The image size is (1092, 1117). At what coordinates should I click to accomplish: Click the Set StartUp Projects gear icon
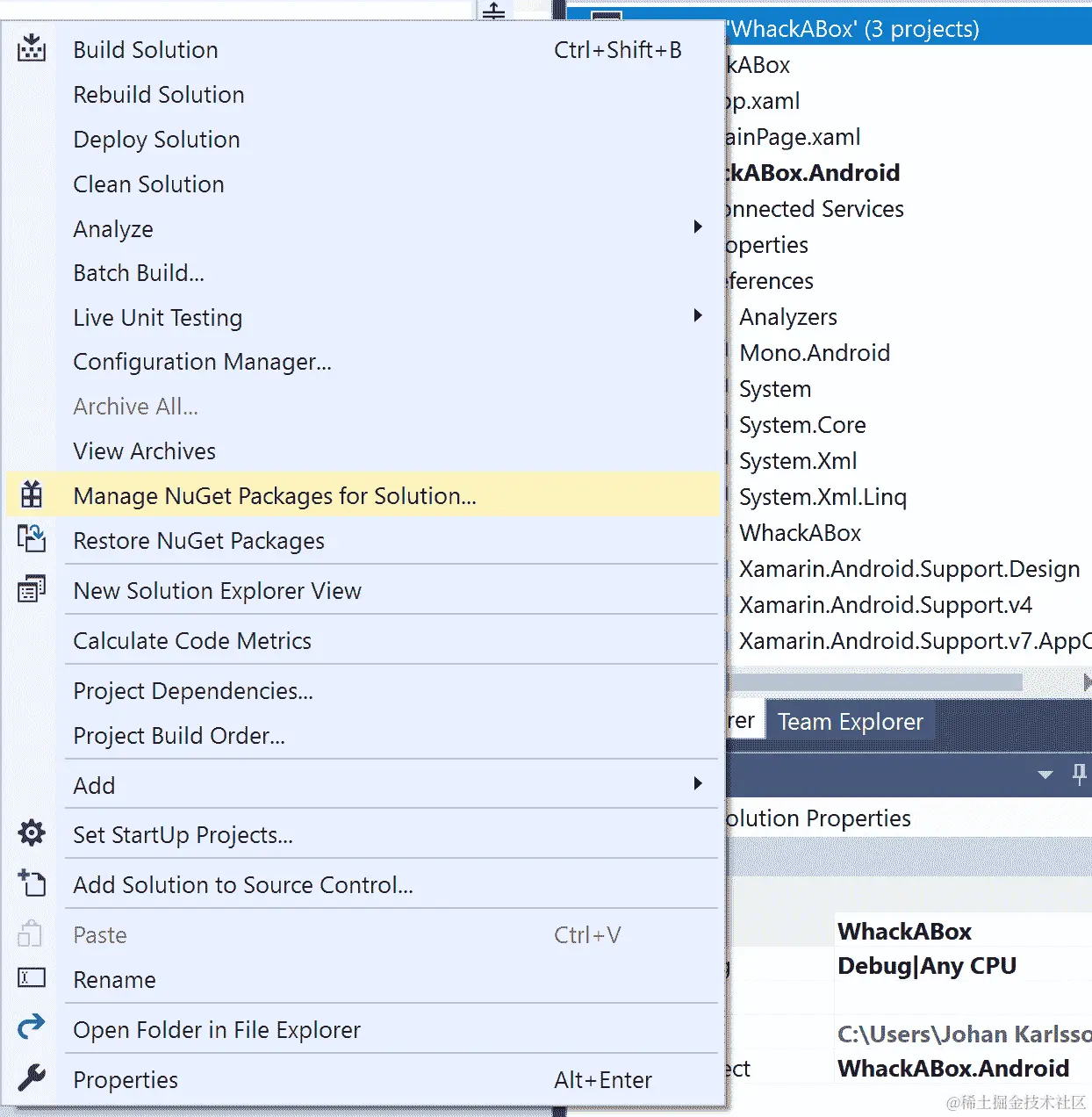(32, 832)
